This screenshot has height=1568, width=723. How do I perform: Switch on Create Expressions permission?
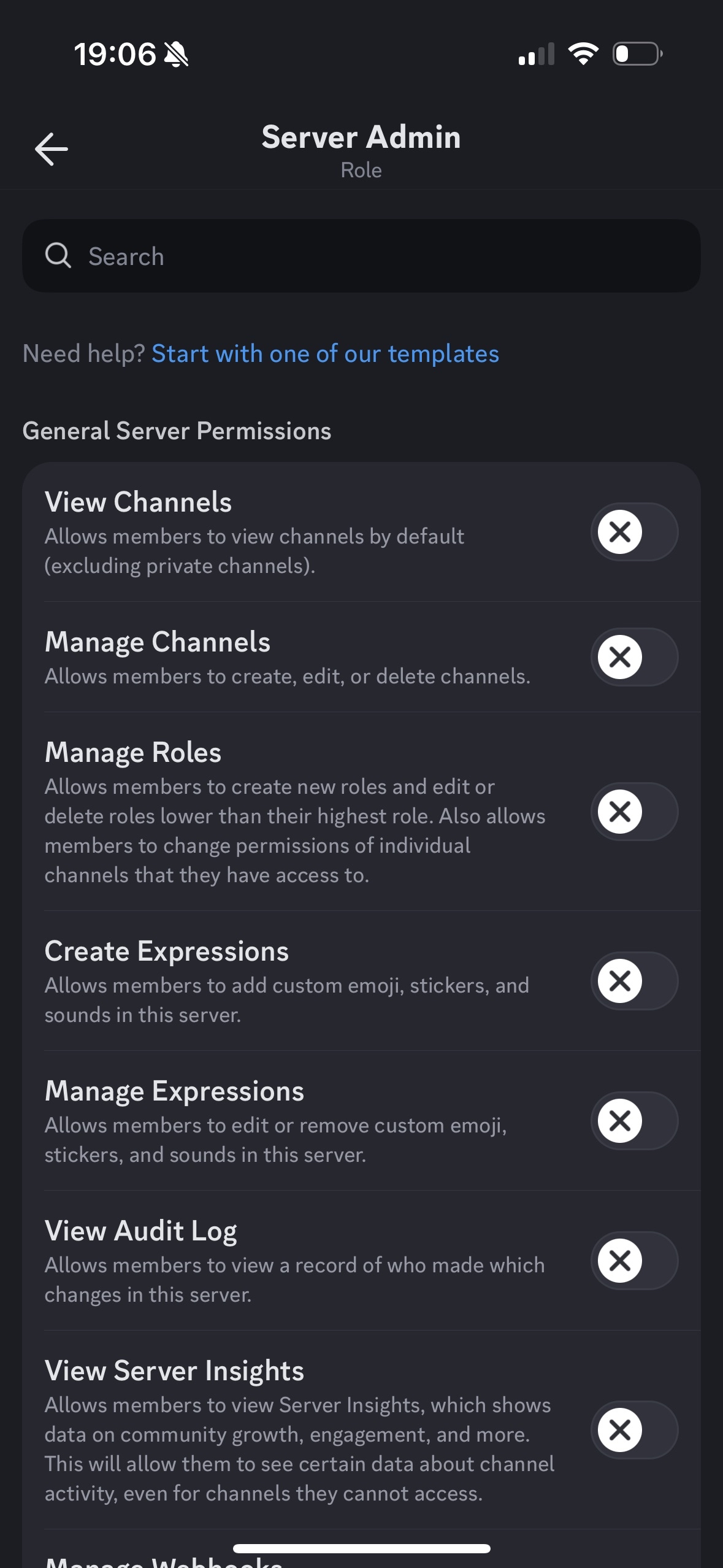(x=634, y=981)
